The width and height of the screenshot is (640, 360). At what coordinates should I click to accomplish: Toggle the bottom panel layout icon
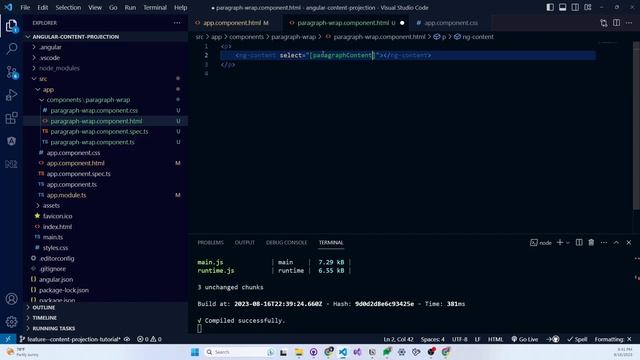[x=562, y=7]
